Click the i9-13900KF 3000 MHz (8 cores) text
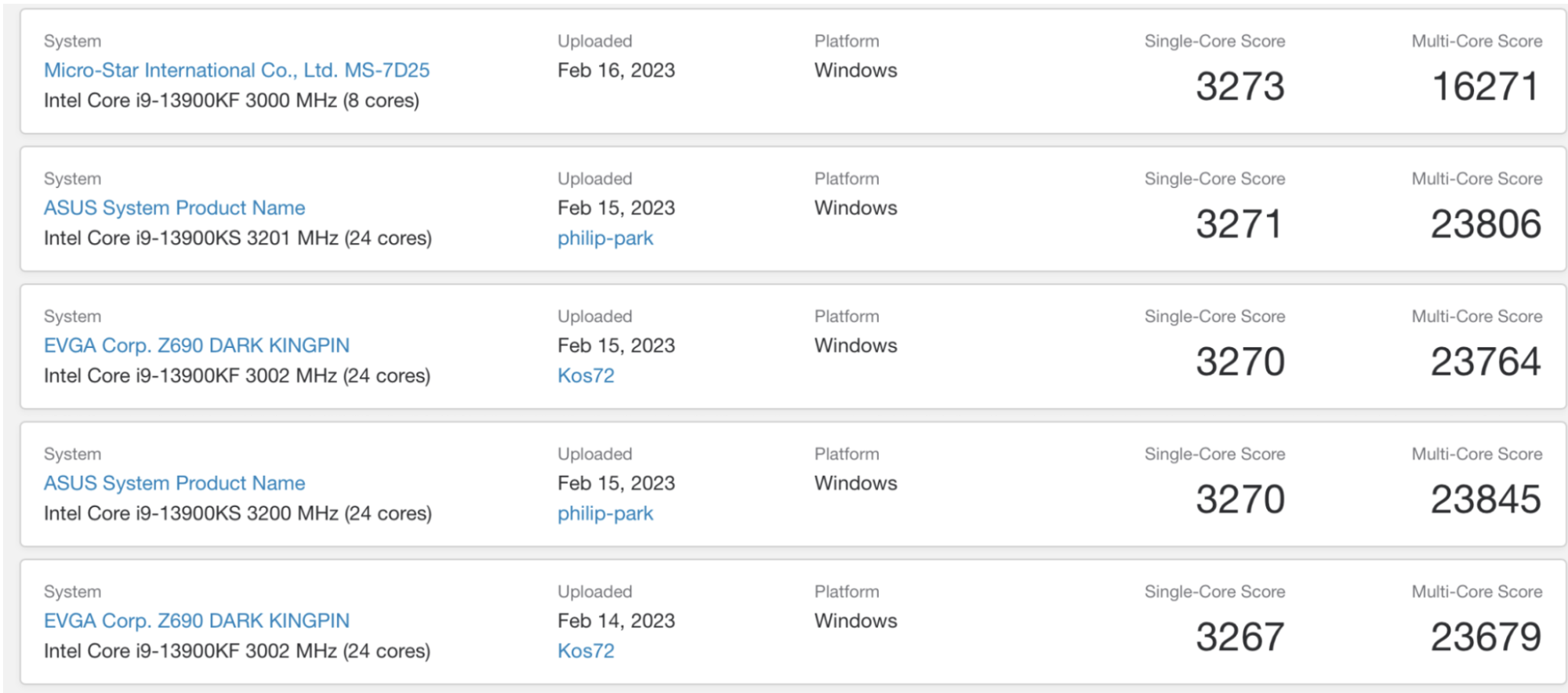The height and width of the screenshot is (693, 1568). pyautogui.click(x=231, y=100)
